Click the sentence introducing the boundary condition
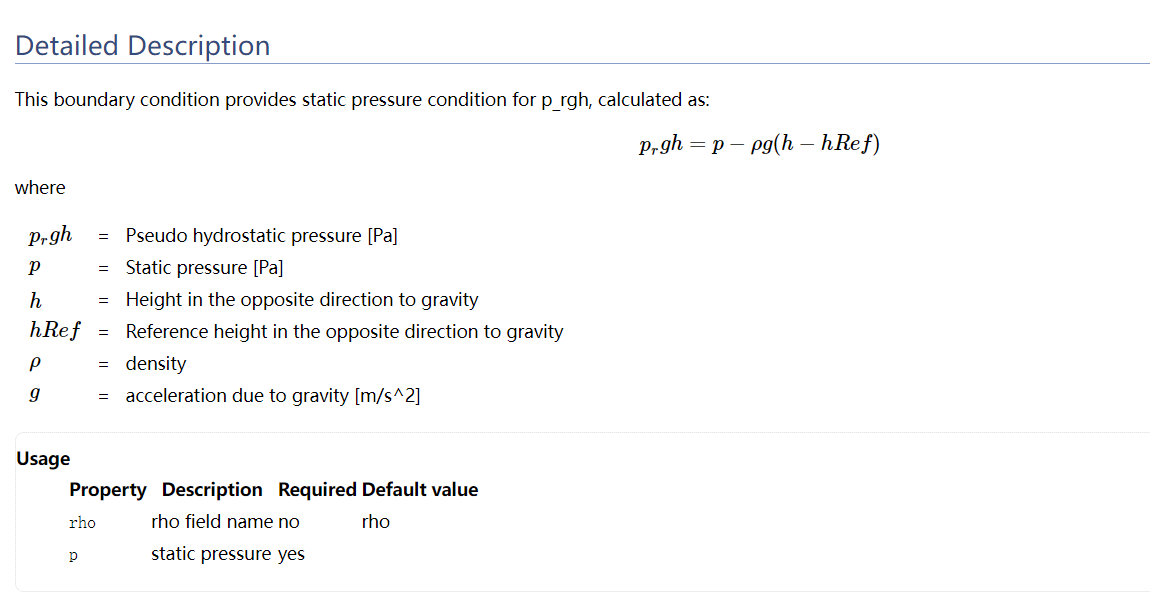Viewport: 1150px width, 609px height. [x=362, y=100]
